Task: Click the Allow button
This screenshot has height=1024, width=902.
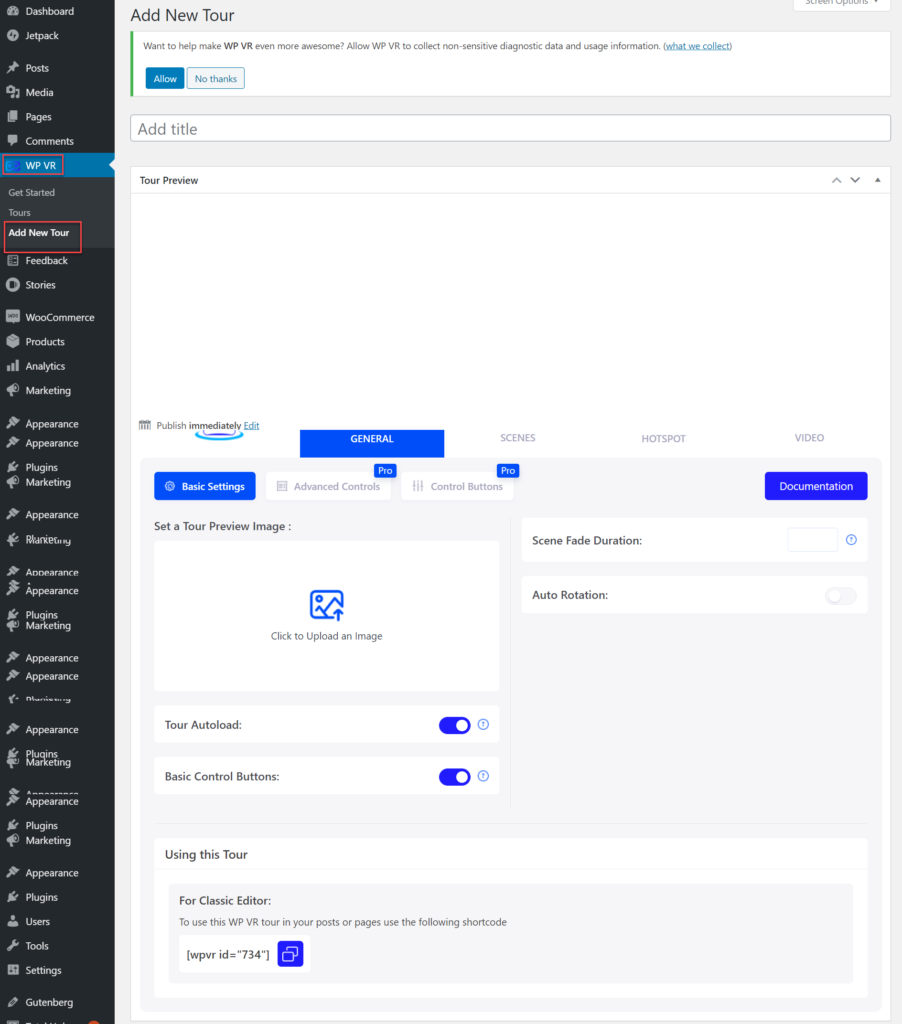Action: point(165,78)
